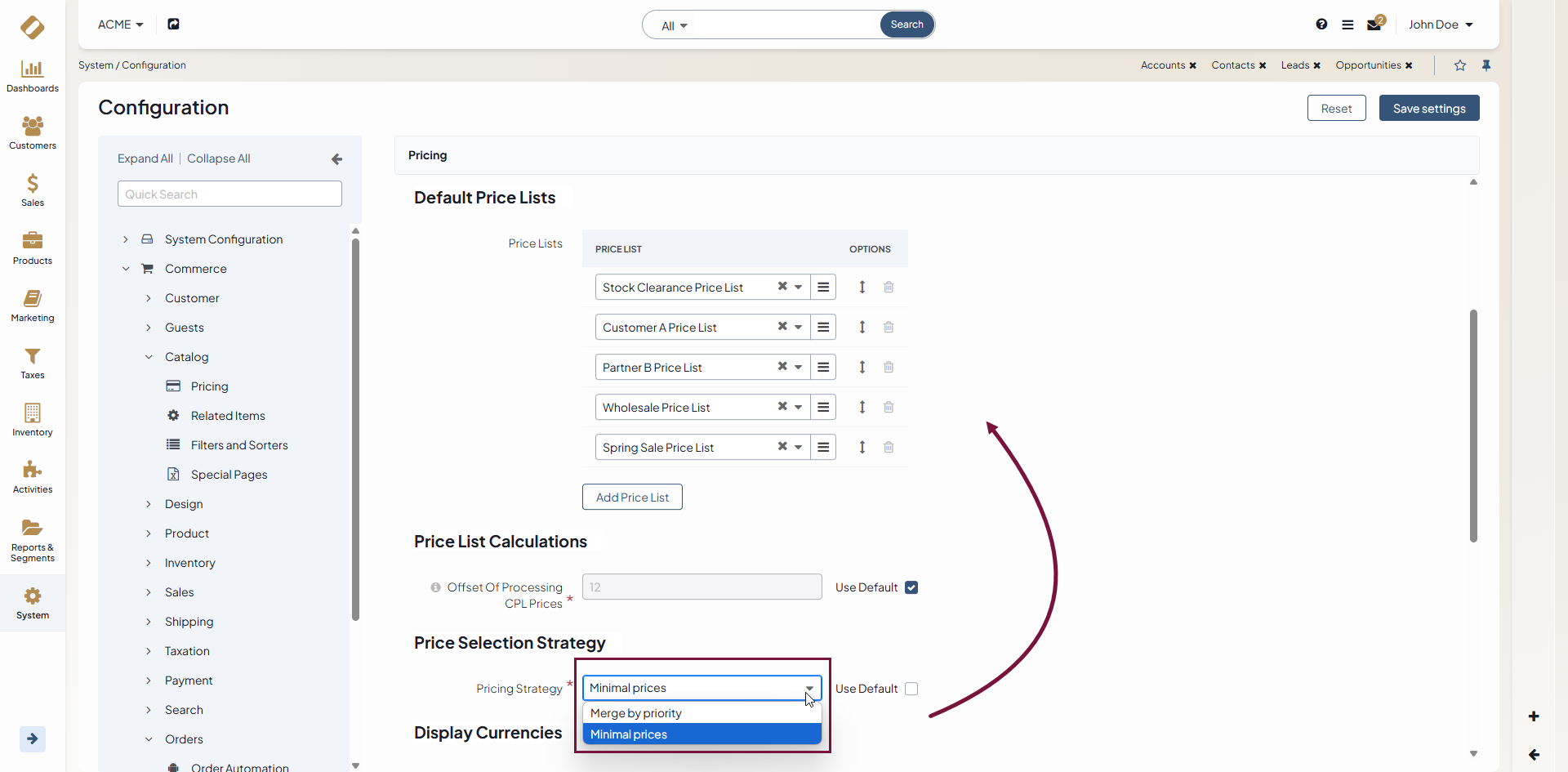Delete the Wholesale Price List row
The width and height of the screenshot is (1568, 772).
889,407
